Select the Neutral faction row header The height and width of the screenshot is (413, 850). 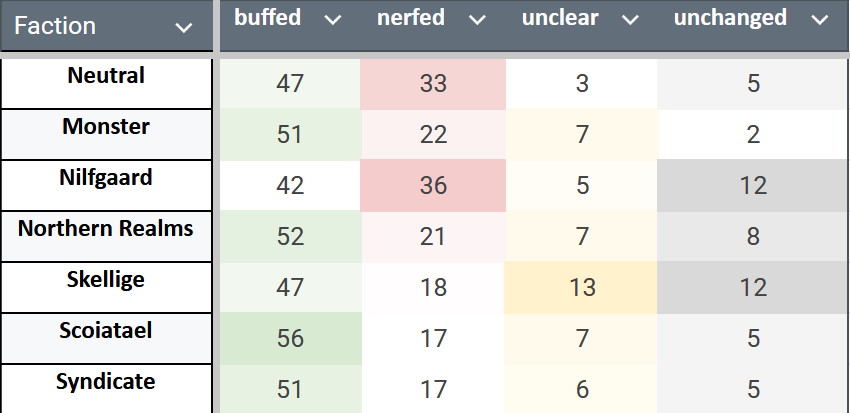(x=106, y=76)
